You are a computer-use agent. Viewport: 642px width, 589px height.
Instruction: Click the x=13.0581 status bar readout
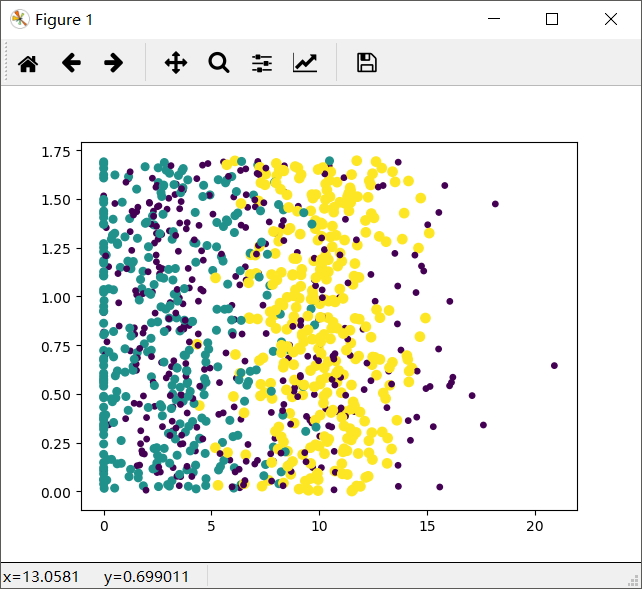[41, 577]
